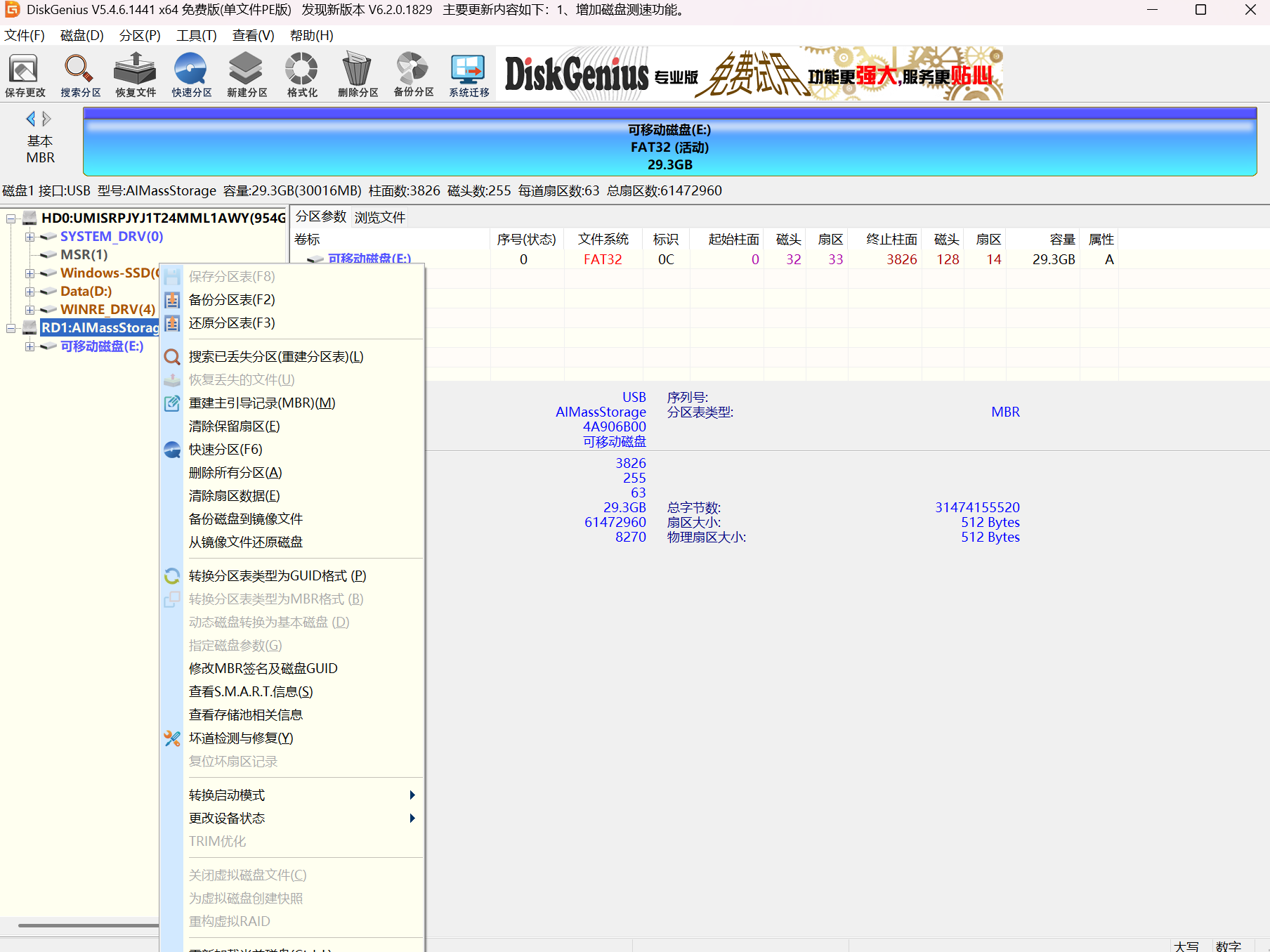Click the DiskGenius app logo in title bar

point(12,10)
